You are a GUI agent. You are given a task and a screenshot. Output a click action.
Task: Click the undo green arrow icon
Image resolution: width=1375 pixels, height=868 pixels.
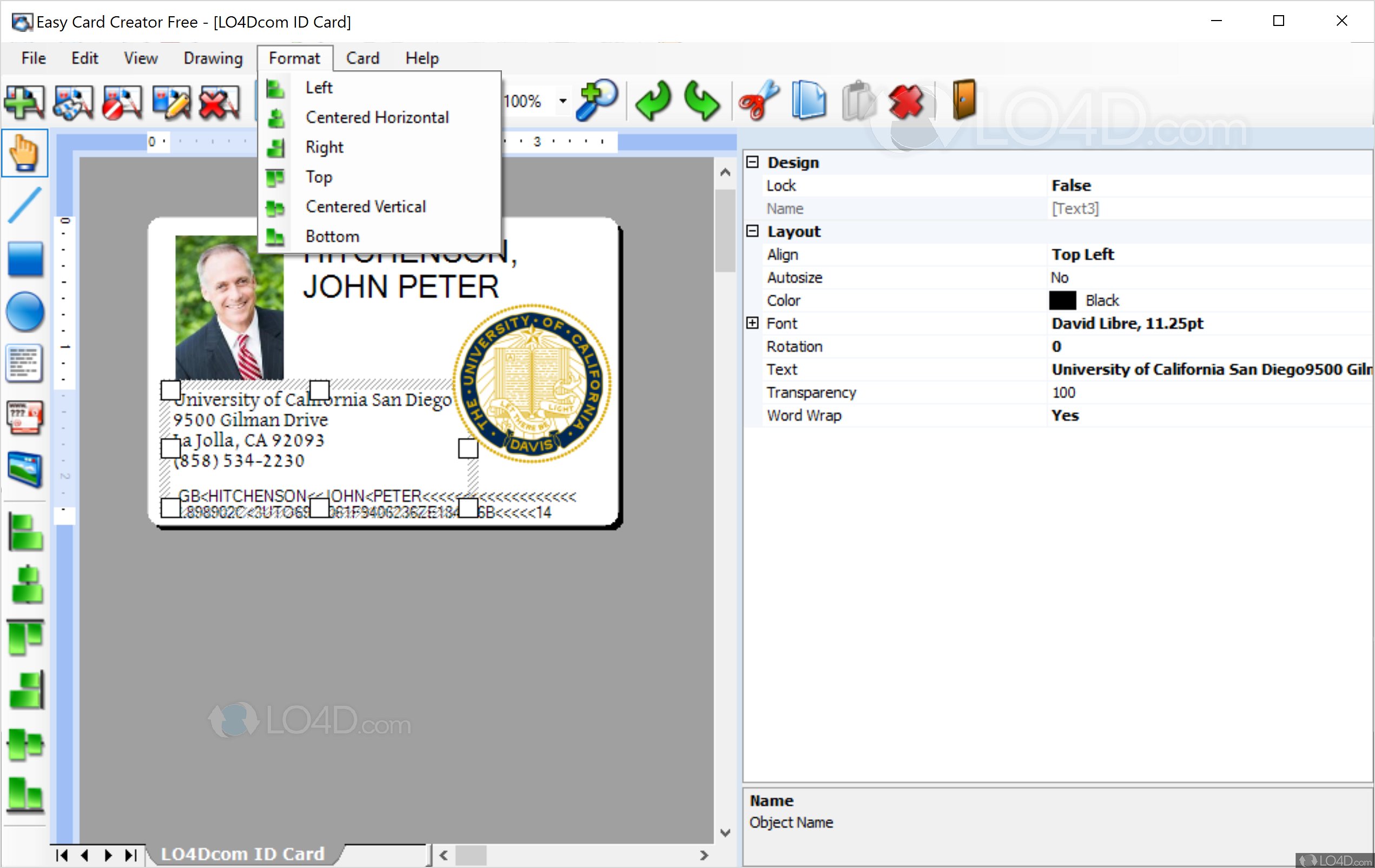[653, 101]
